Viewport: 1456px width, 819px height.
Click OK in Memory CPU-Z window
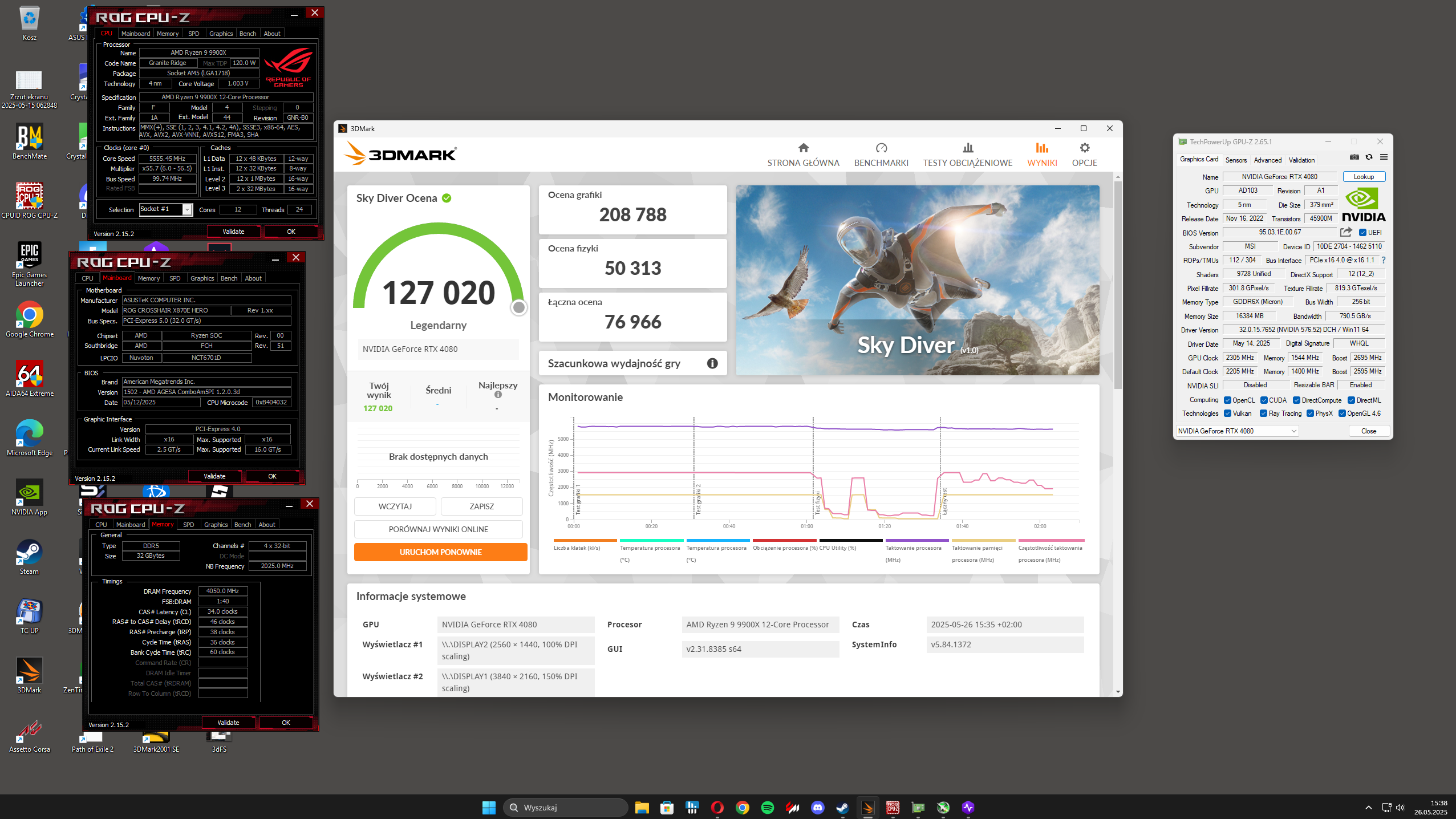click(286, 723)
